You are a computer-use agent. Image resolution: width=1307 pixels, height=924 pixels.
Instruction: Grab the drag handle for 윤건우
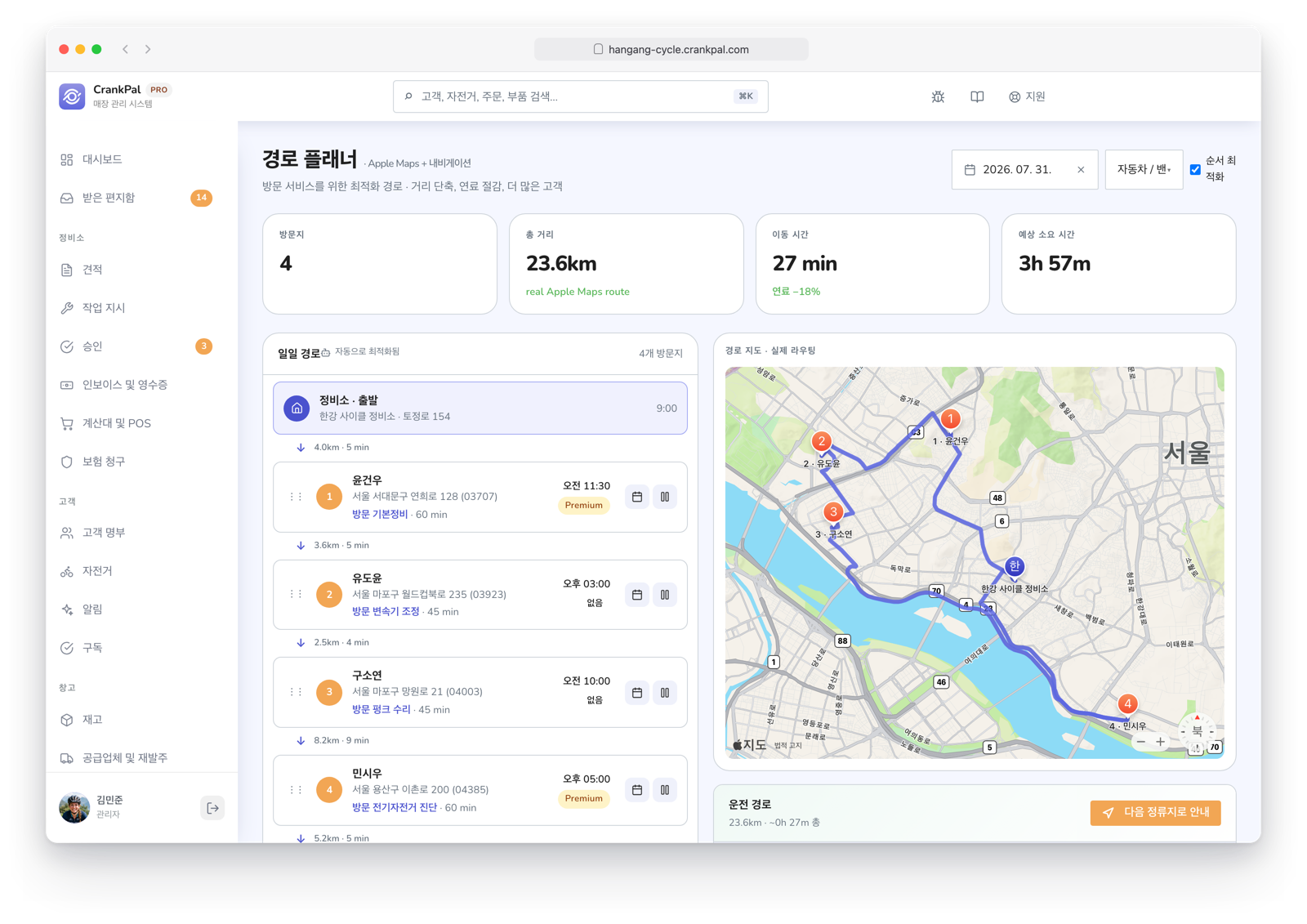click(296, 497)
